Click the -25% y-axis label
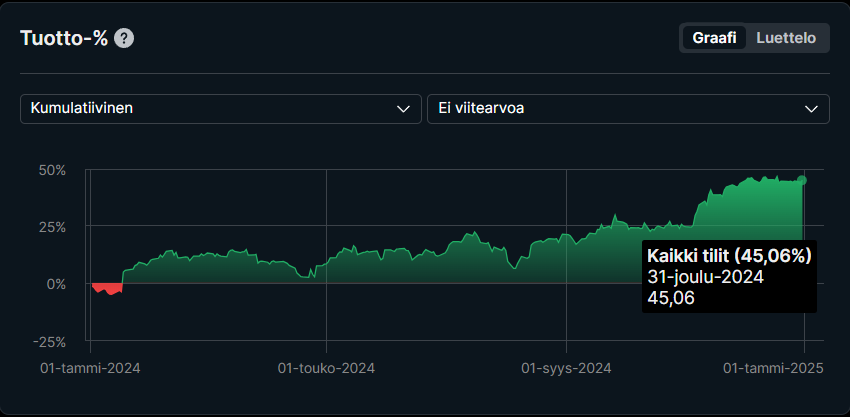This screenshot has width=850, height=417. 49,342
